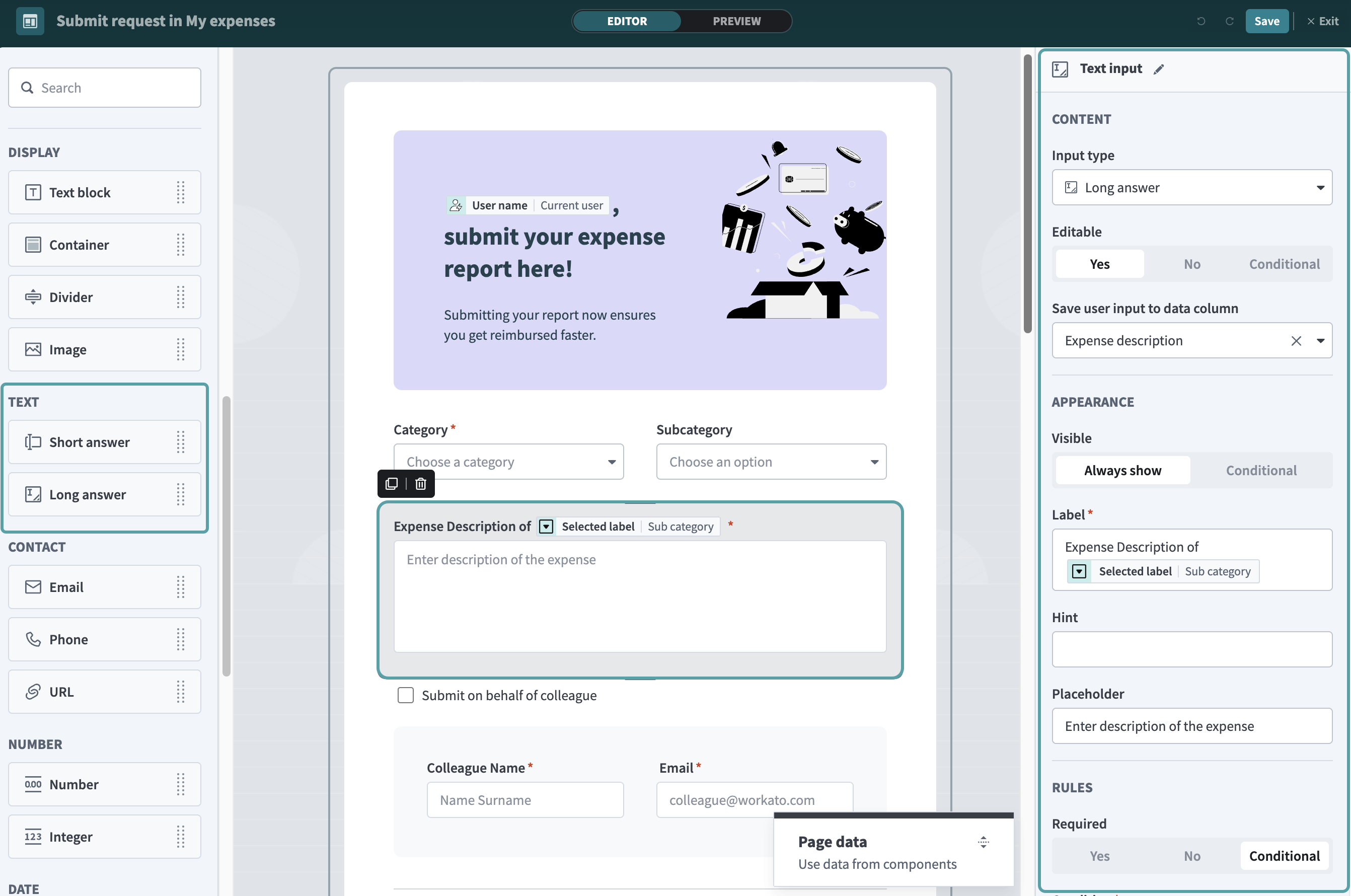The image size is (1351, 896).
Task: Select the EDITOR tab
Action: (627, 21)
